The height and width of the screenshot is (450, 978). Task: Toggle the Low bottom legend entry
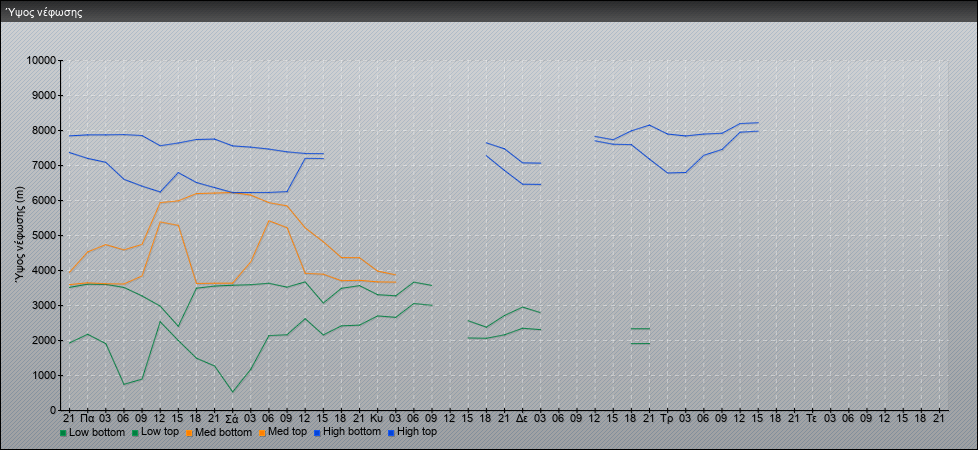tap(92, 432)
